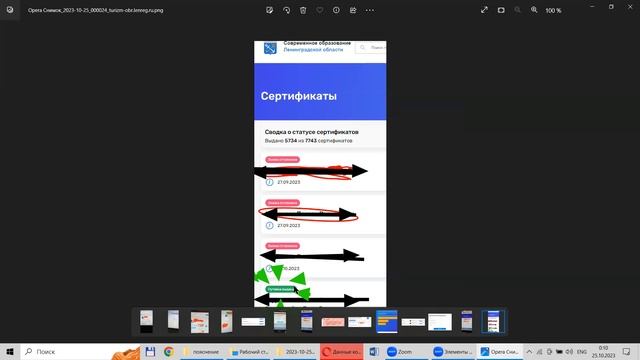Click the 100 % zoom level
The width and height of the screenshot is (640, 360).
tap(553, 11)
